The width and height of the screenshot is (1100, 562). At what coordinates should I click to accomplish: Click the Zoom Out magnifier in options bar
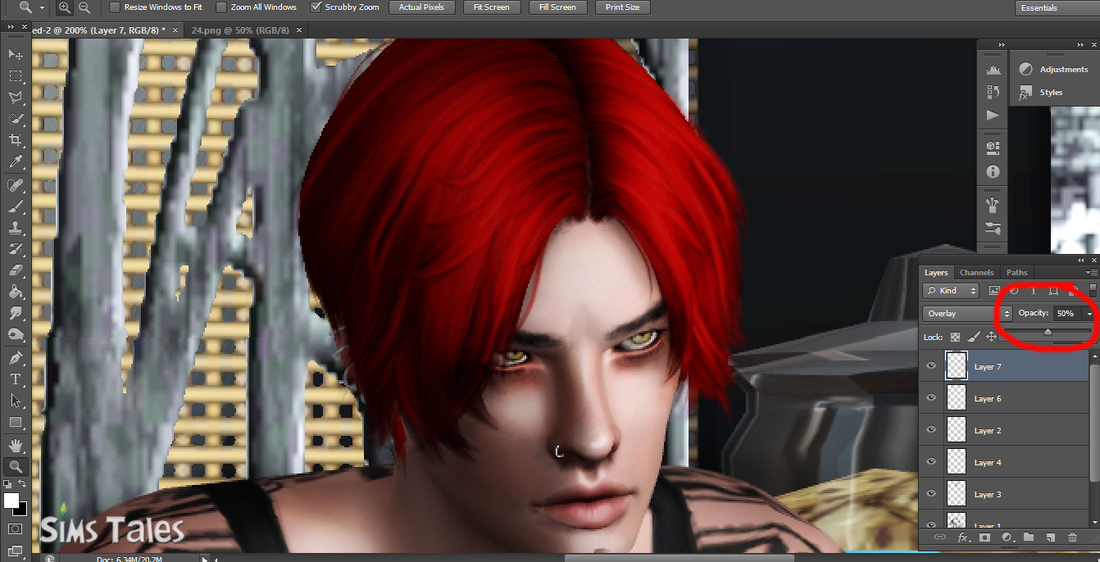pyautogui.click(x=83, y=7)
